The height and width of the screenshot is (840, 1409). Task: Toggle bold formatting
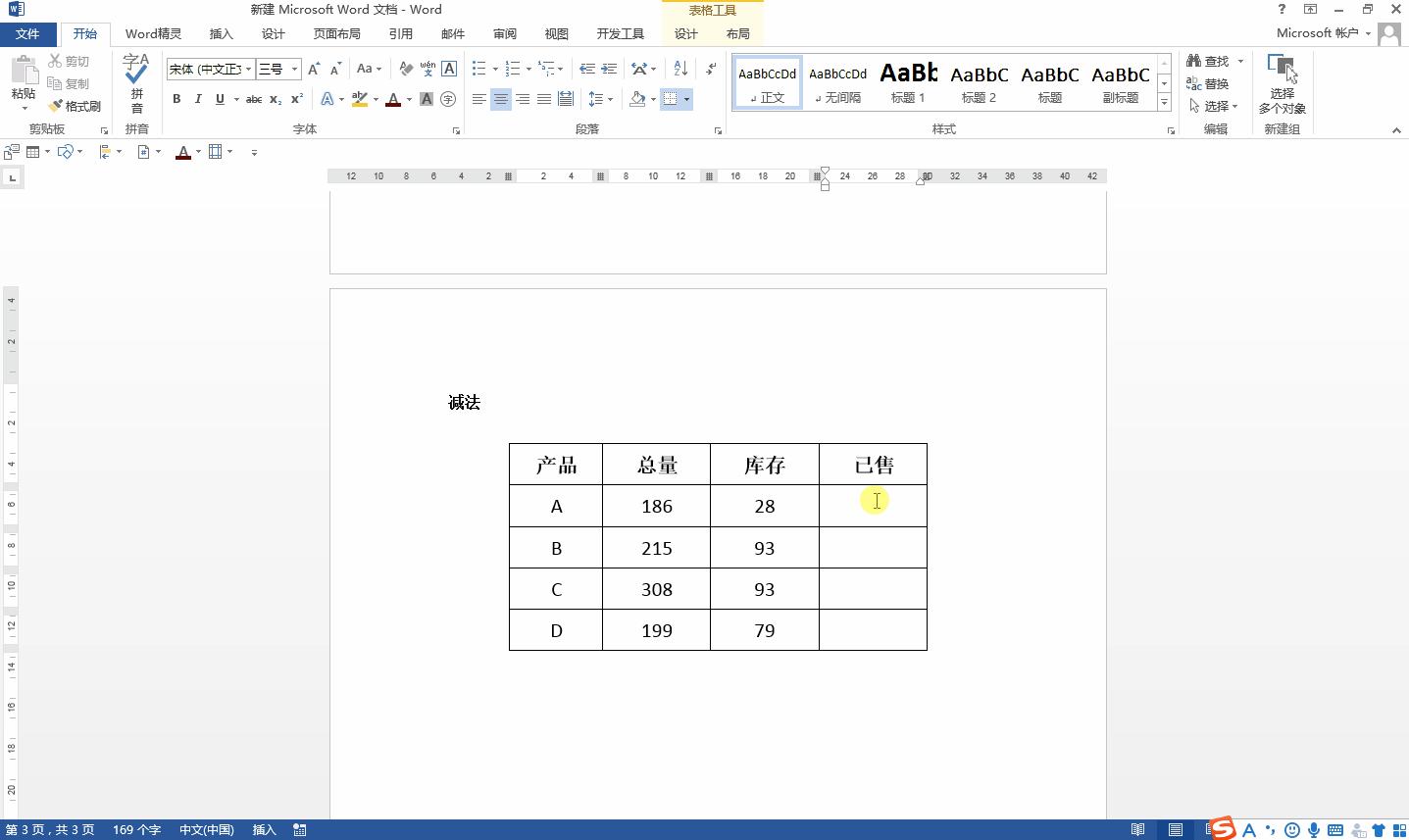176,99
